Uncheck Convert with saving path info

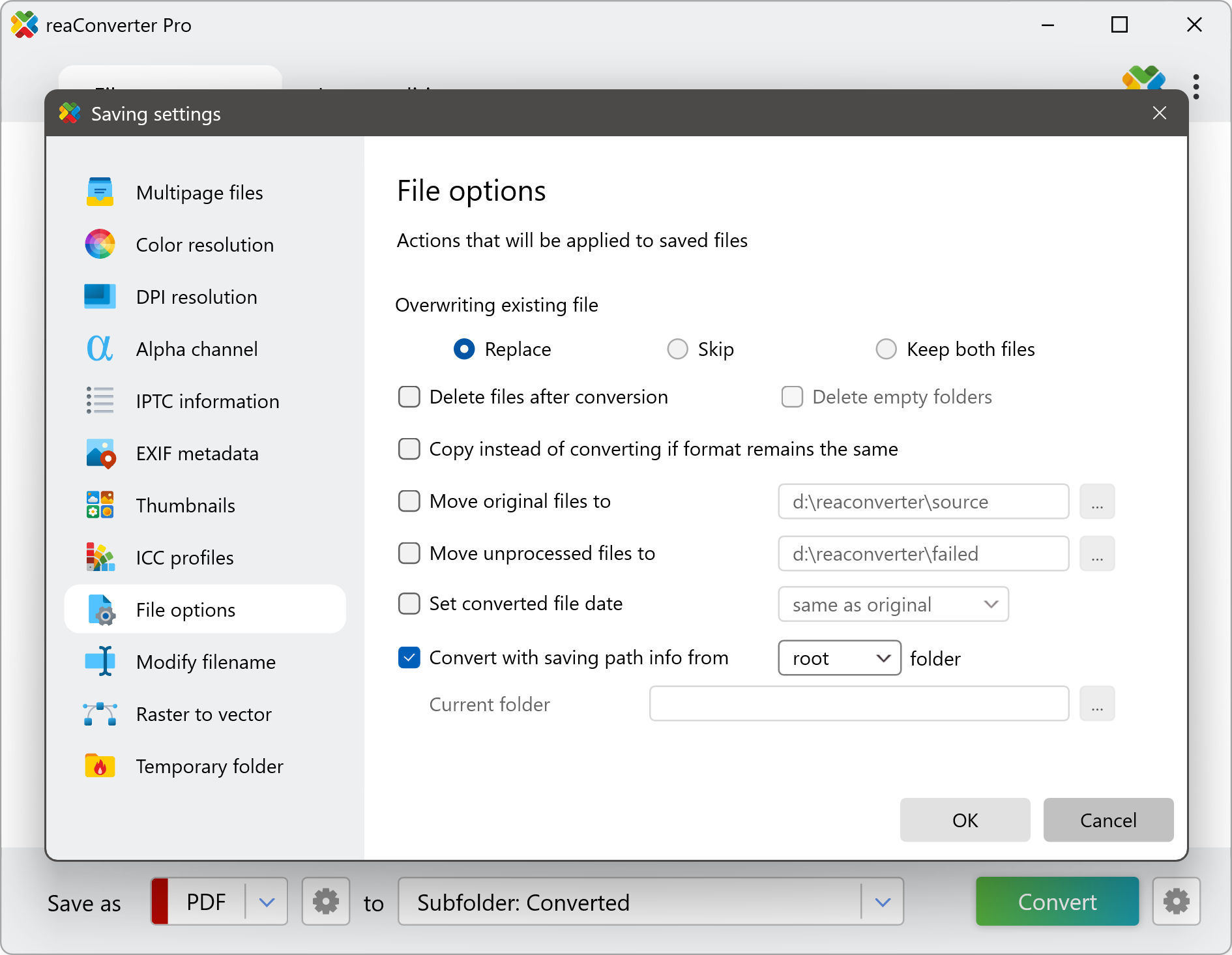pyautogui.click(x=409, y=658)
